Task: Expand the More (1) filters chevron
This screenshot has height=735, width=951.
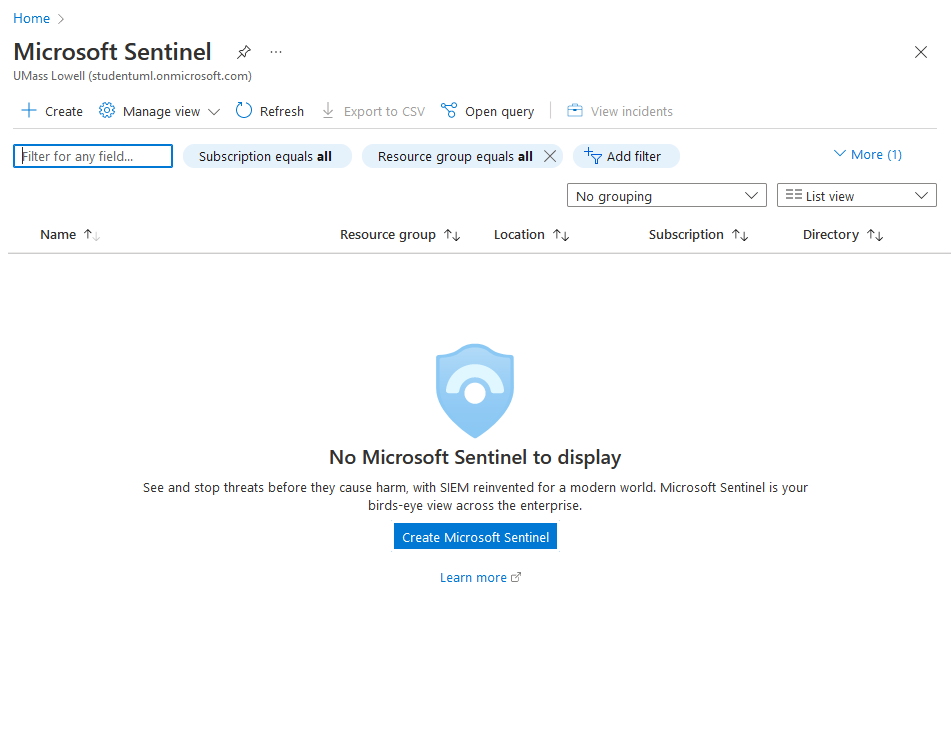Action: pyautogui.click(x=840, y=154)
